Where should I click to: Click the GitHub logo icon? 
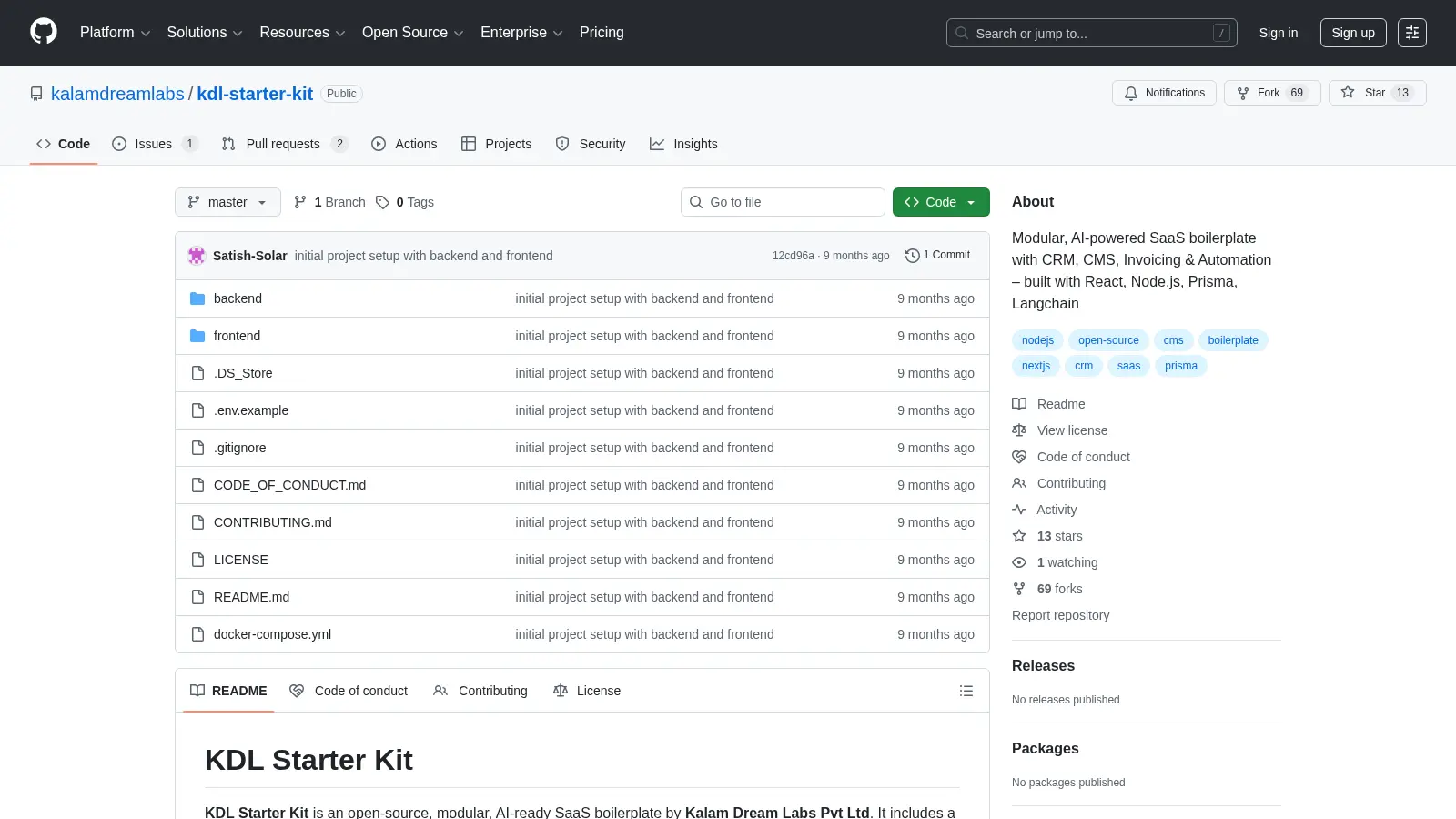[44, 32]
